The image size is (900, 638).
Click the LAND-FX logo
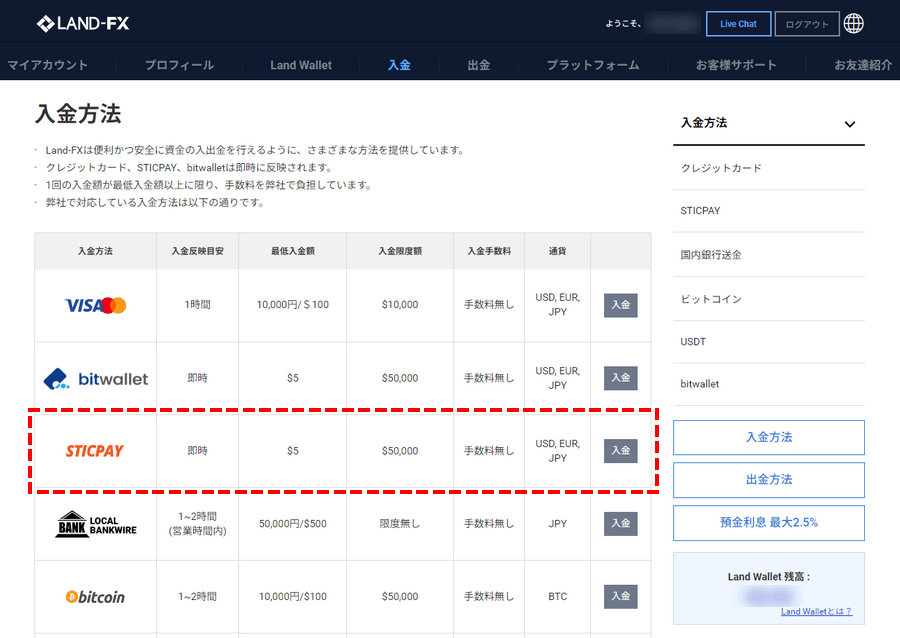click(x=83, y=24)
